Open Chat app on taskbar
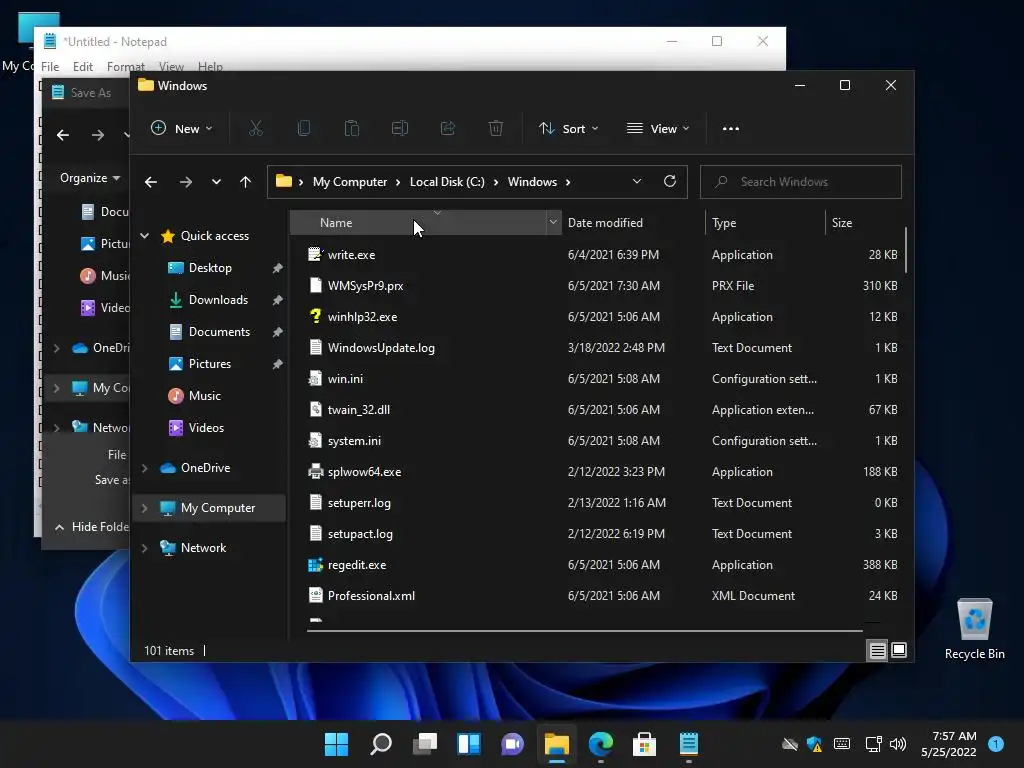 click(513, 744)
